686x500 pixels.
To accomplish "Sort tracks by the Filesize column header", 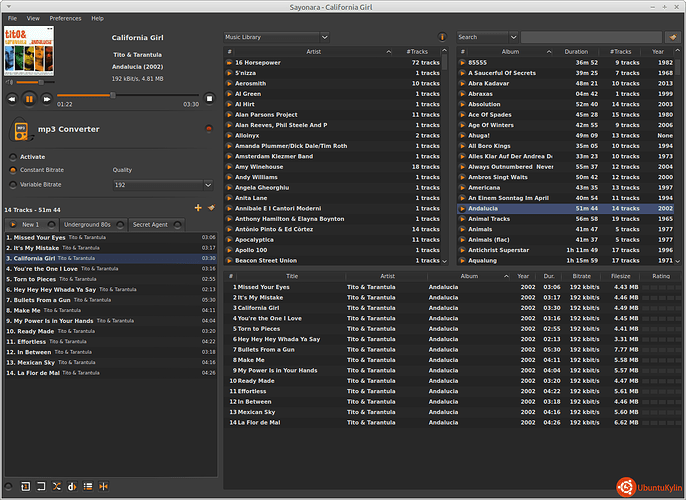I will coord(621,276).
